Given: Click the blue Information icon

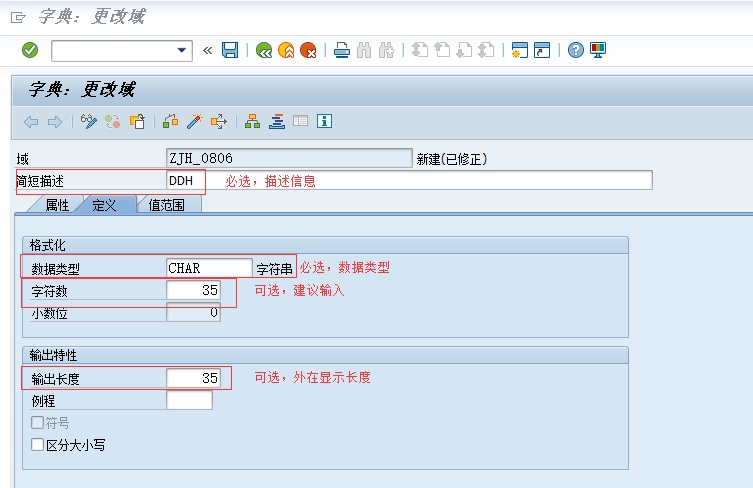Looking at the screenshot, I should 324,121.
